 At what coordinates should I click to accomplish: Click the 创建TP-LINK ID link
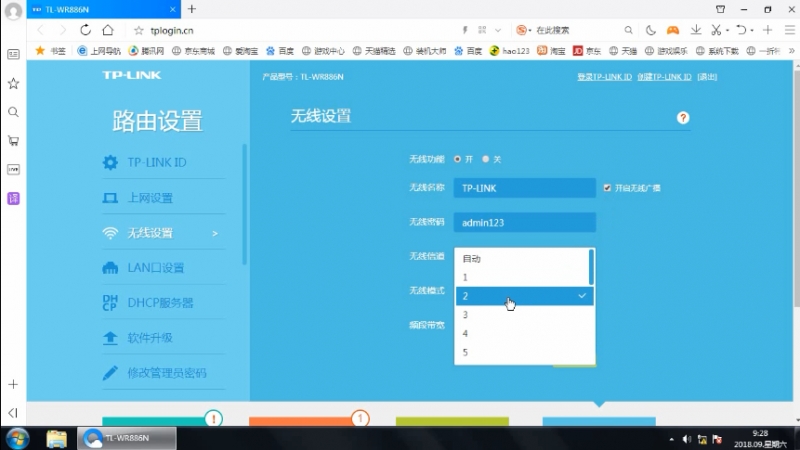(x=664, y=77)
